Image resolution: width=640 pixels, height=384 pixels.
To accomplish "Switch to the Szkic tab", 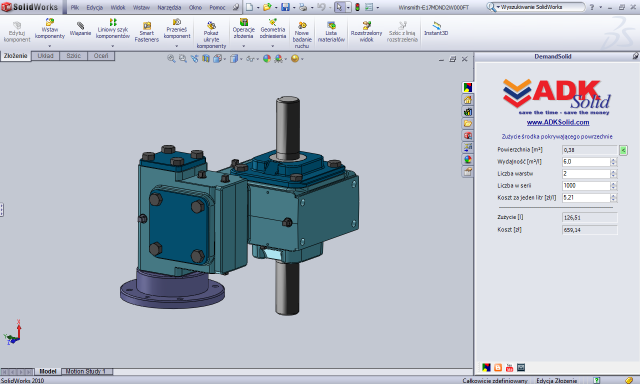I will [x=73, y=56].
